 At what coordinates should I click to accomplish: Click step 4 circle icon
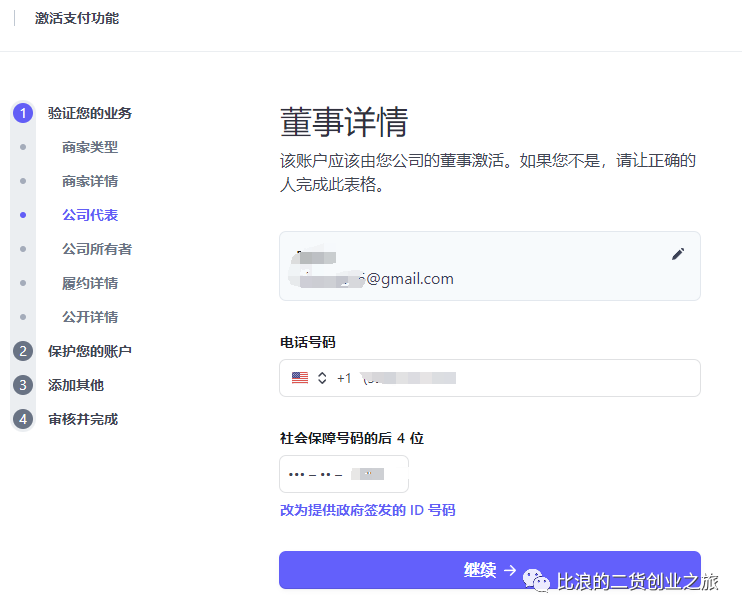pos(23,419)
